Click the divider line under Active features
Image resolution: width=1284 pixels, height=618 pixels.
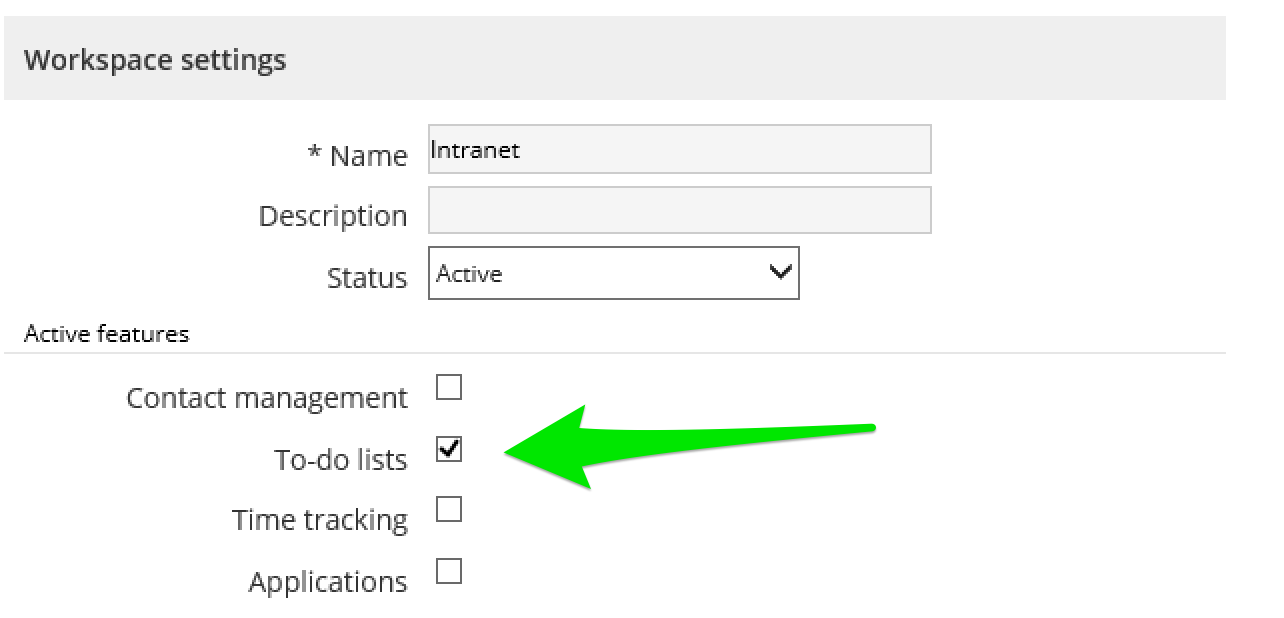614,353
